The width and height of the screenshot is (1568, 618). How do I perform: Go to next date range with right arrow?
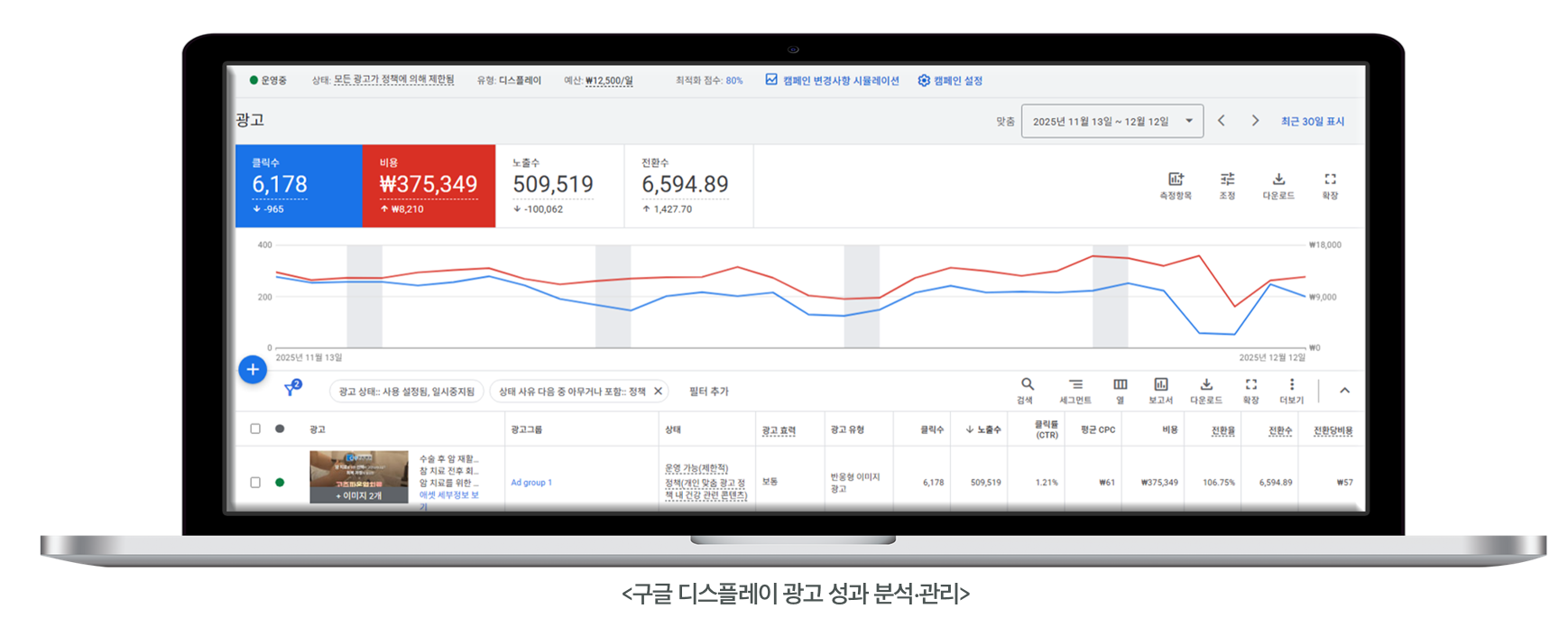(x=1255, y=121)
